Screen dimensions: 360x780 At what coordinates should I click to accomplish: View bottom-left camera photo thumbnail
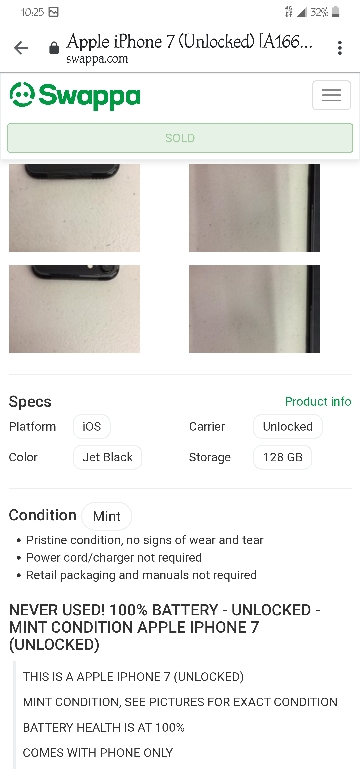click(x=75, y=309)
